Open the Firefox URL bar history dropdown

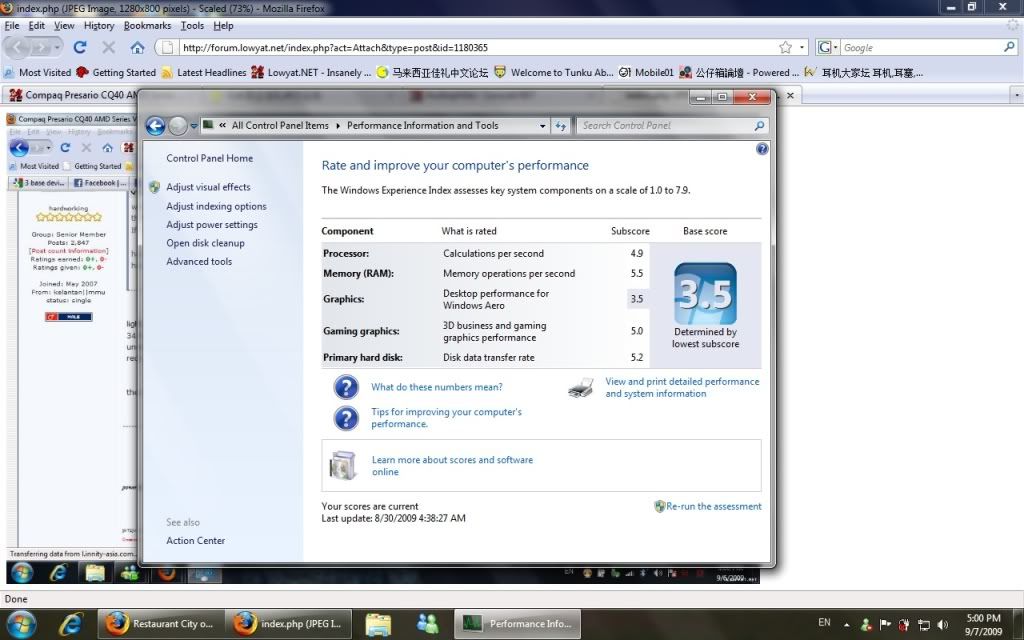(x=802, y=47)
